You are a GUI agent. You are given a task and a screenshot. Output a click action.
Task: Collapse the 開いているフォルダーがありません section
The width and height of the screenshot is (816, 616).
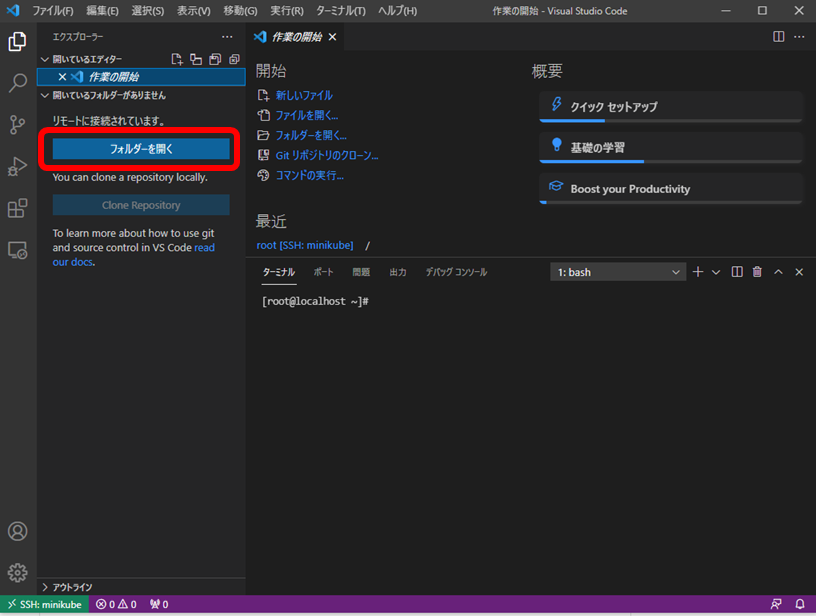[45, 95]
